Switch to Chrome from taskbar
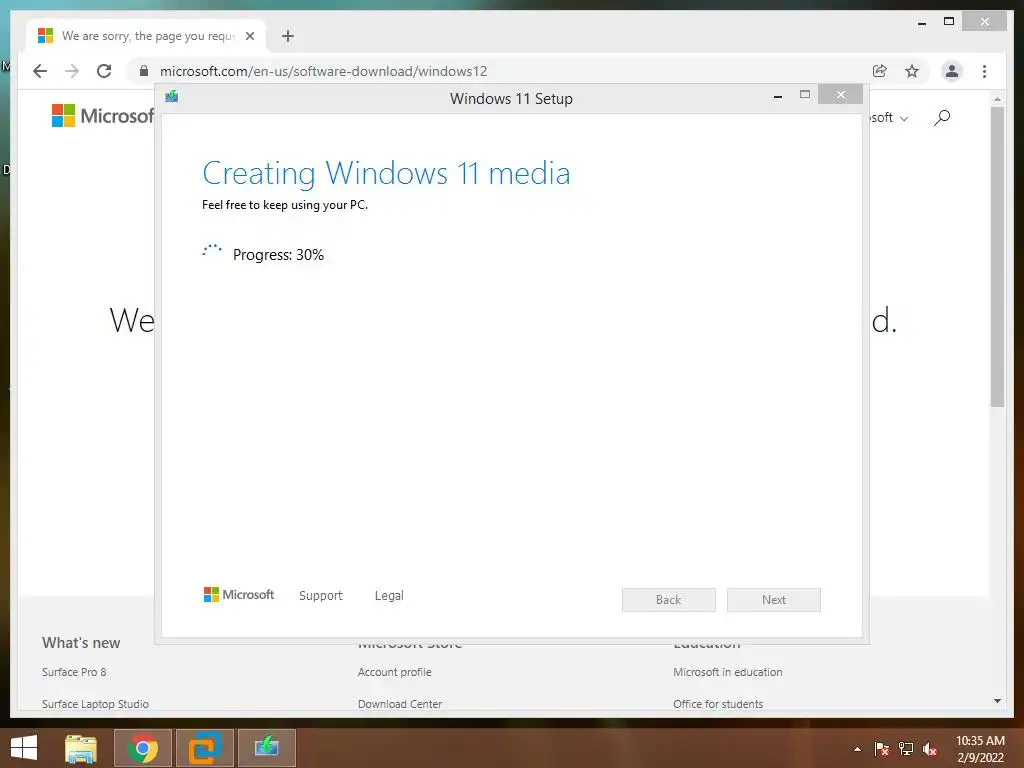Screen dimensions: 1024x768 (x=143, y=748)
